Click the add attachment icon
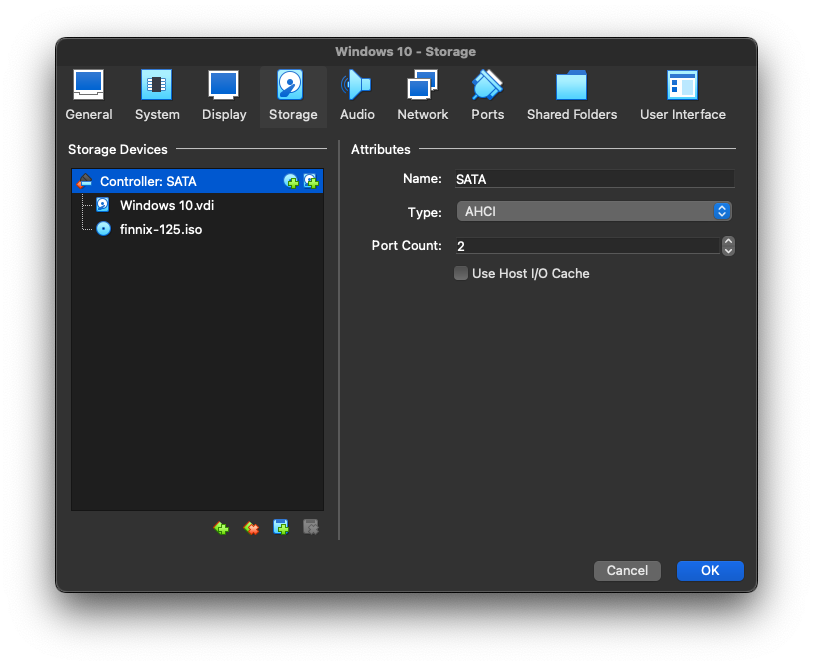This screenshot has width=813, height=666. click(281, 527)
